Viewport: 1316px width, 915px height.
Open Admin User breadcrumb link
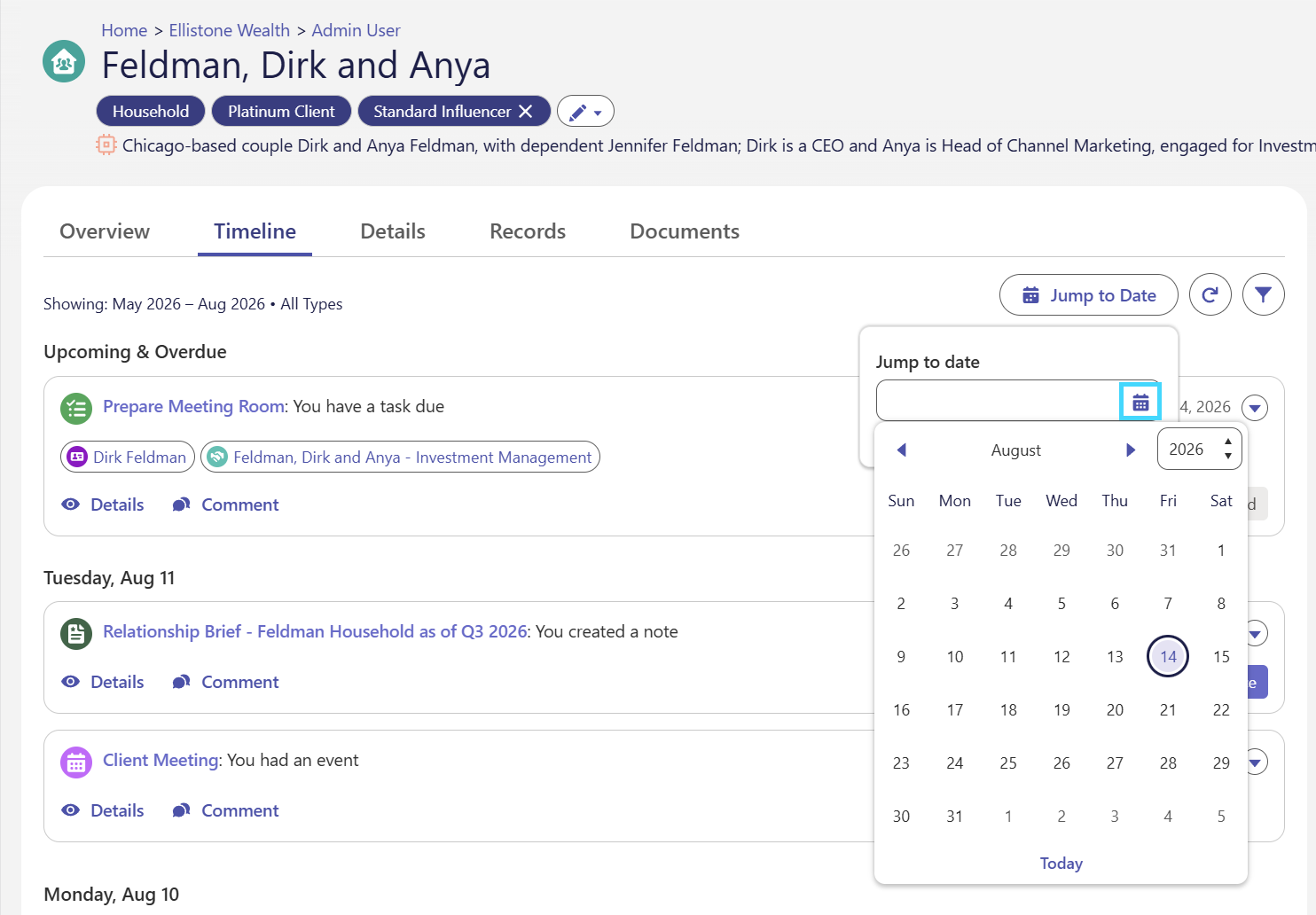click(x=356, y=30)
